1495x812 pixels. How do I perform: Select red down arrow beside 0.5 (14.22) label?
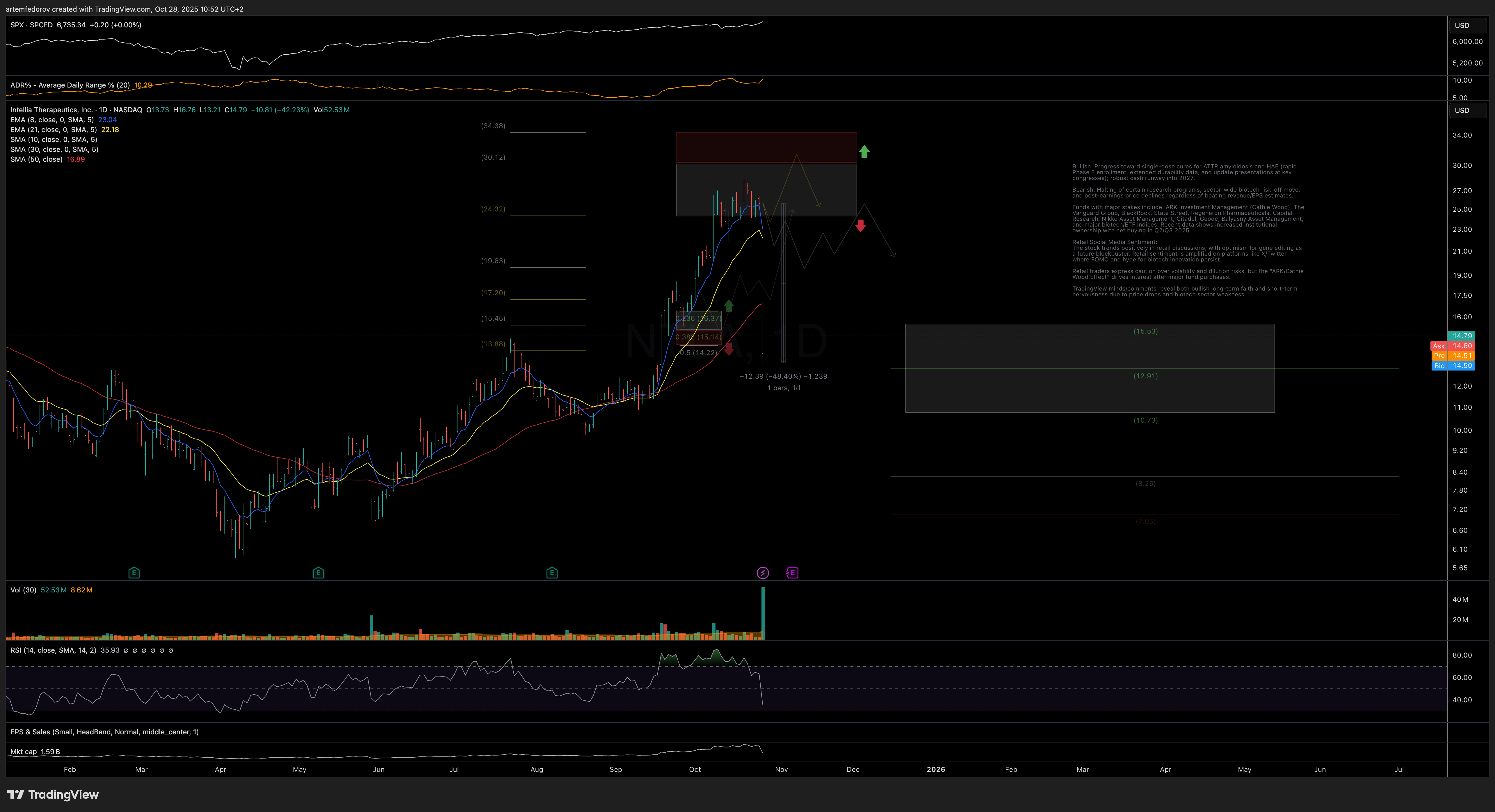[729, 349]
